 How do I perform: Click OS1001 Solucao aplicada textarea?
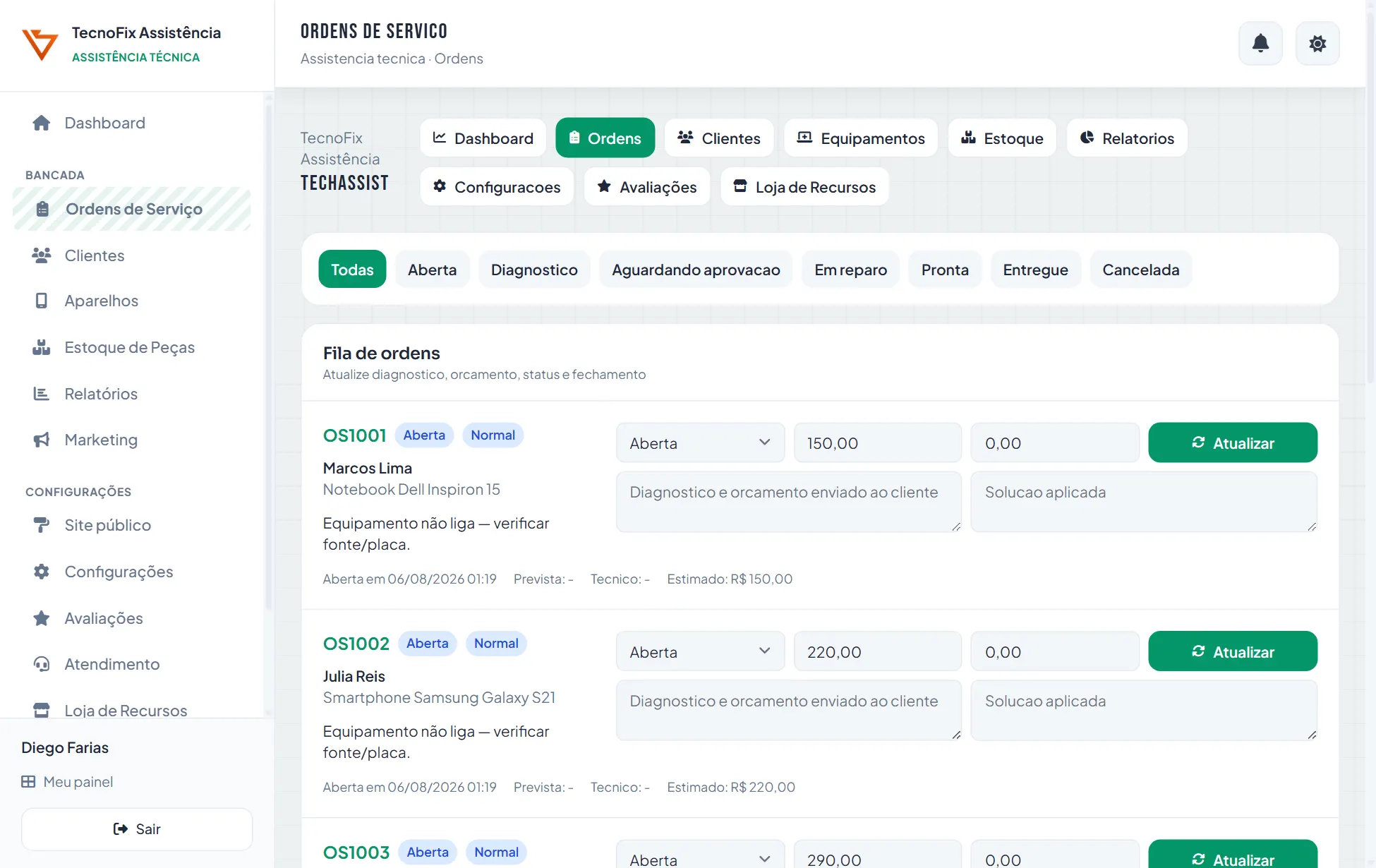pos(1144,502)
